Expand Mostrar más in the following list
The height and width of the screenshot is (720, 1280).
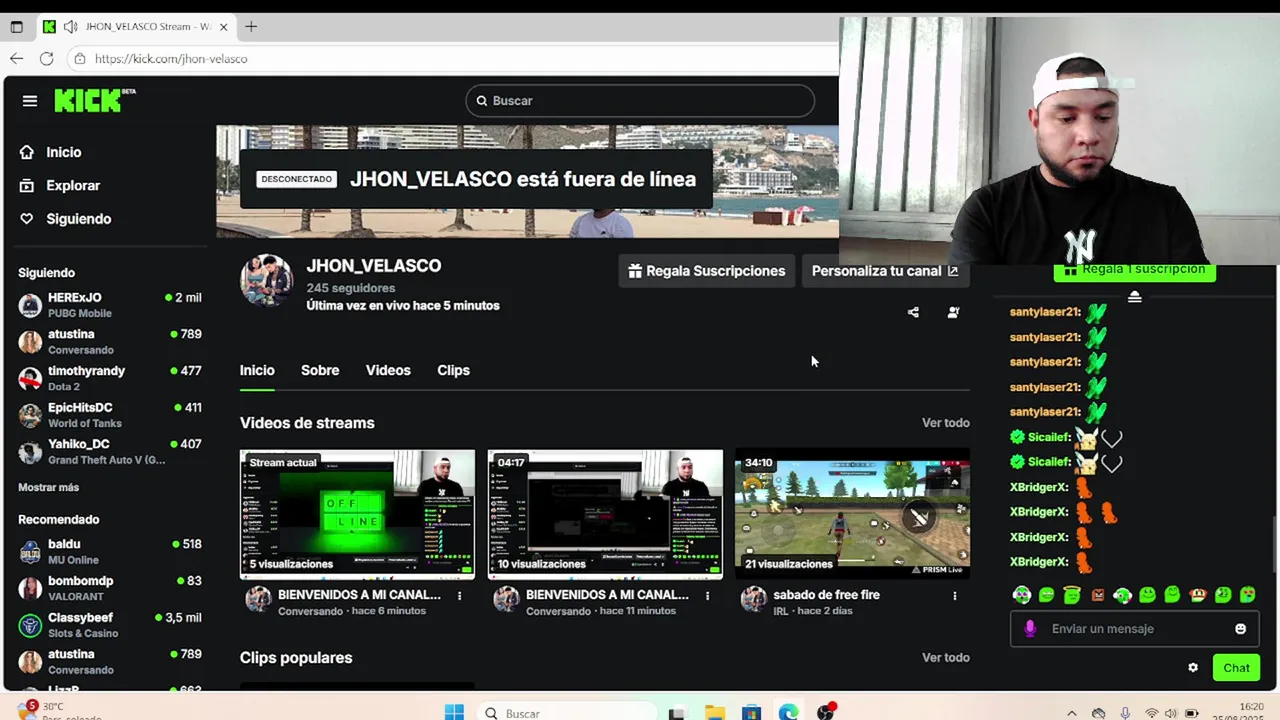[x=48, y=487]
